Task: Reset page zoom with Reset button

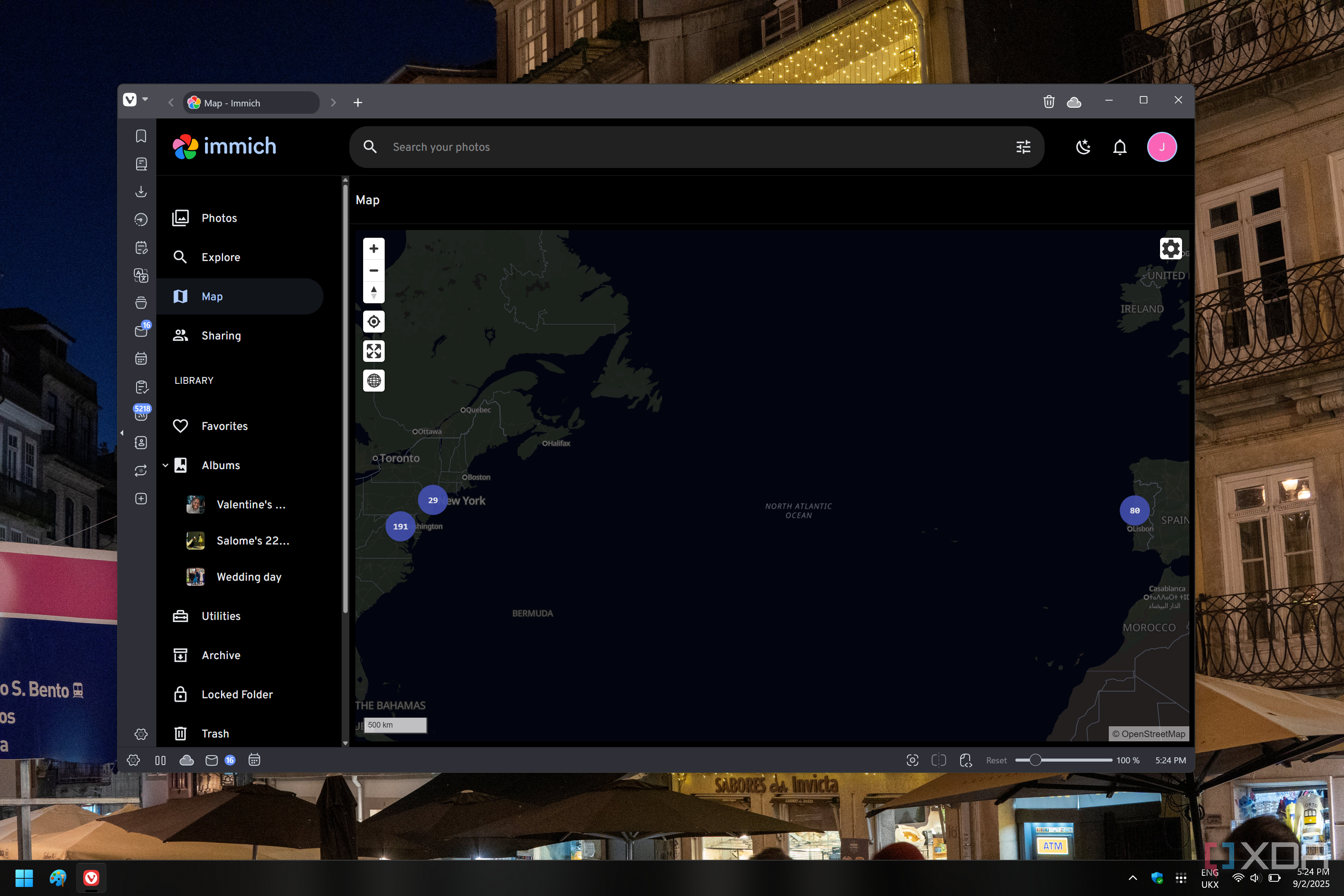Action: click(996, 760)
